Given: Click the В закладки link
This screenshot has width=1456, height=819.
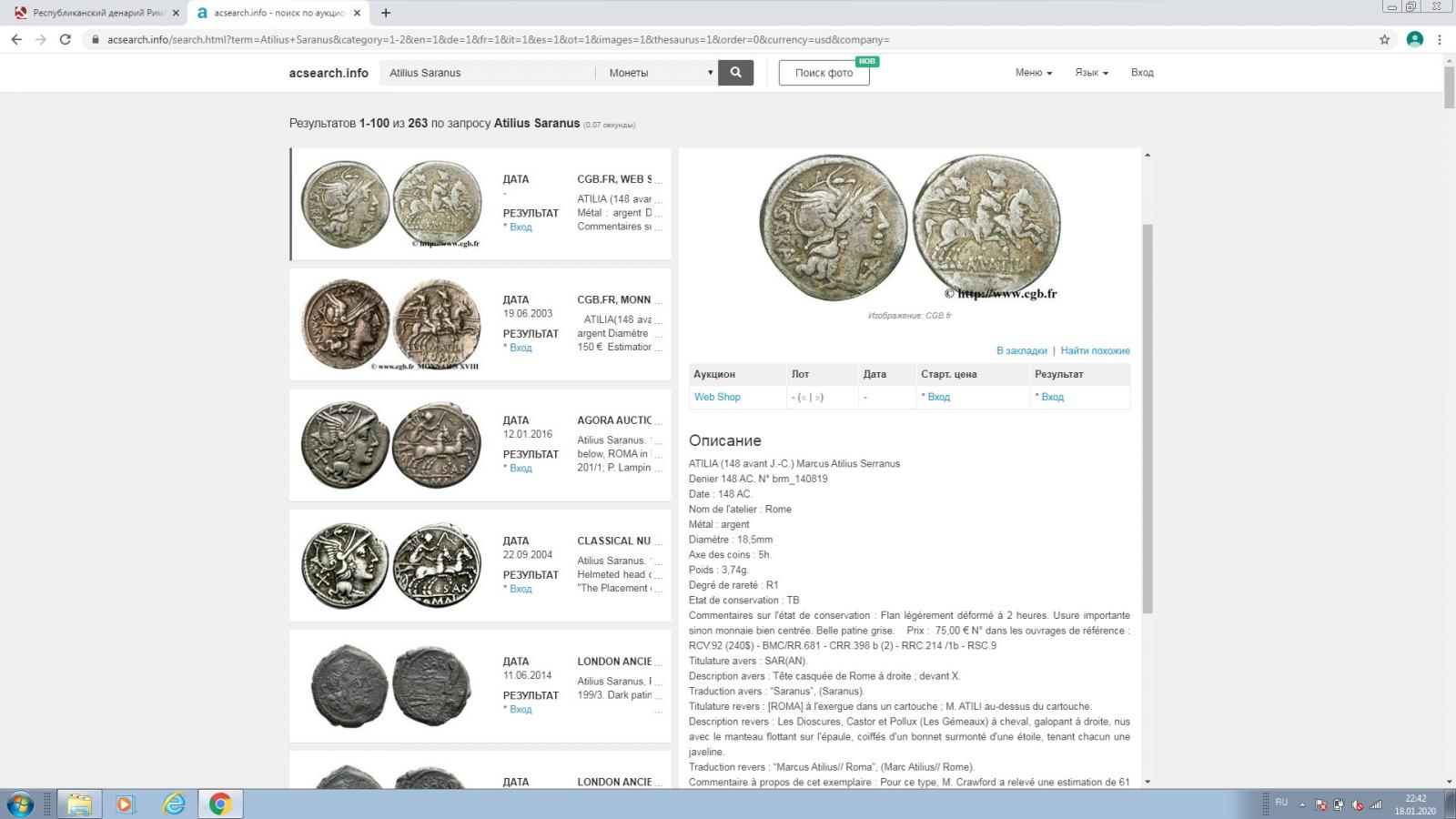Looking at the screenshot, I should coord(1021,350).
